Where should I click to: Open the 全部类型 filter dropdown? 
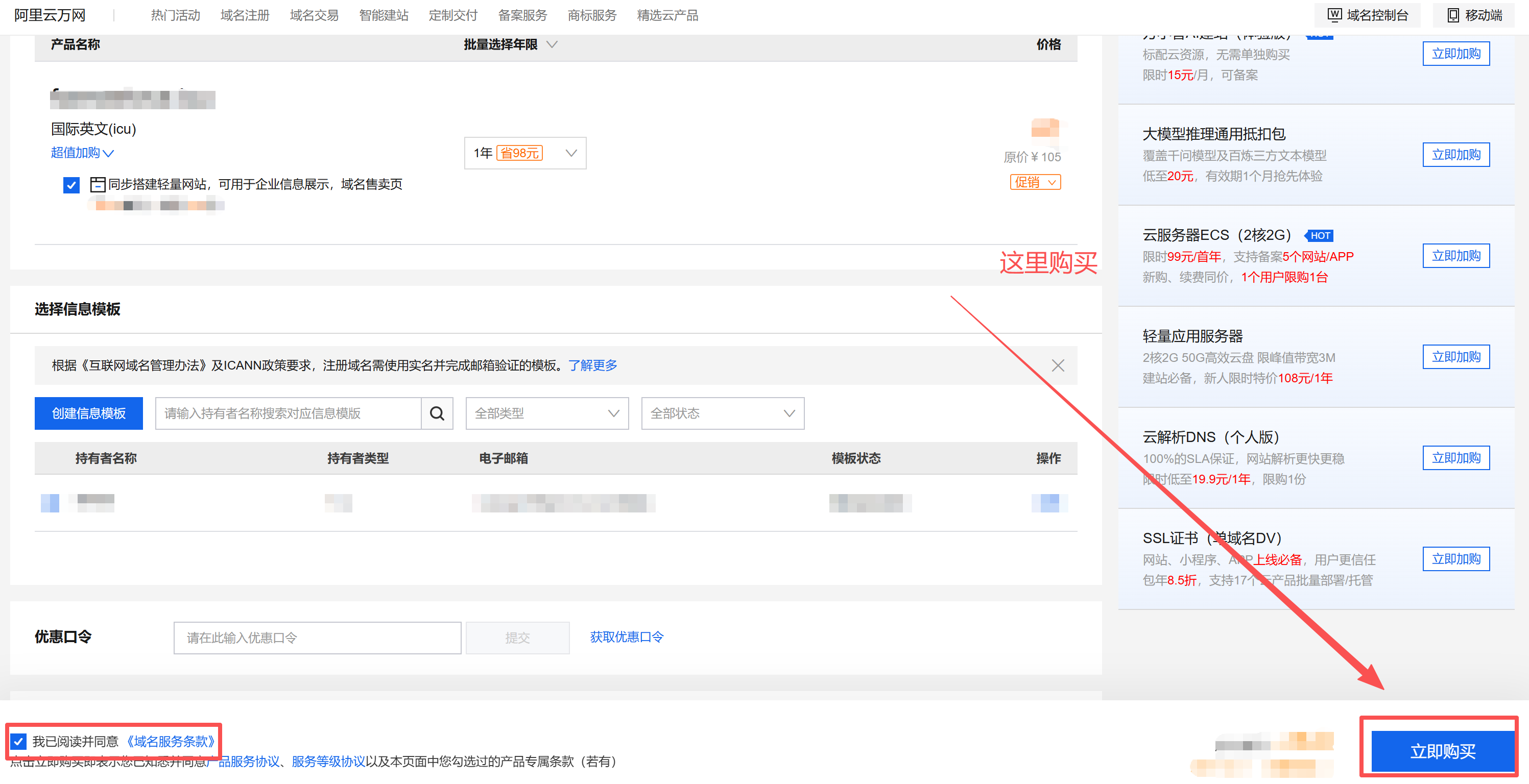click(x=546, y=413)
